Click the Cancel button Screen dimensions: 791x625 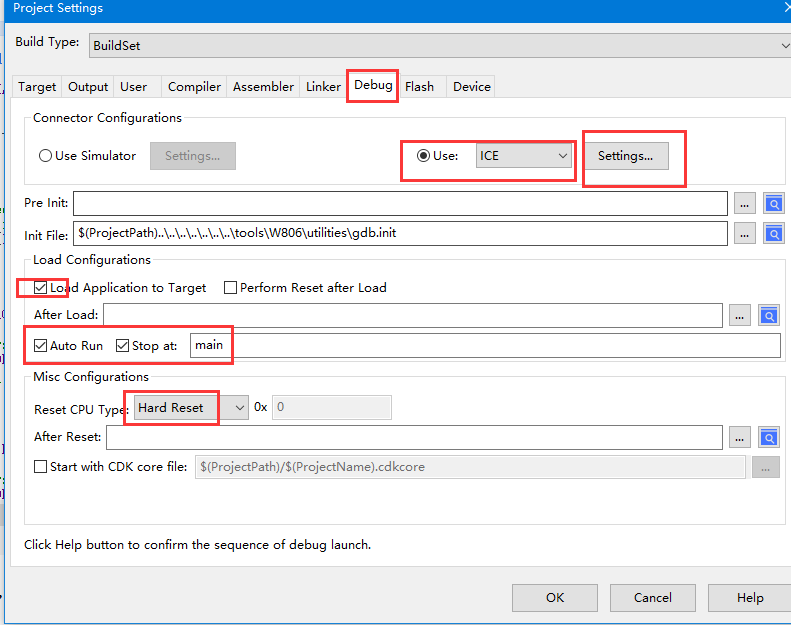tap(653, 598)
